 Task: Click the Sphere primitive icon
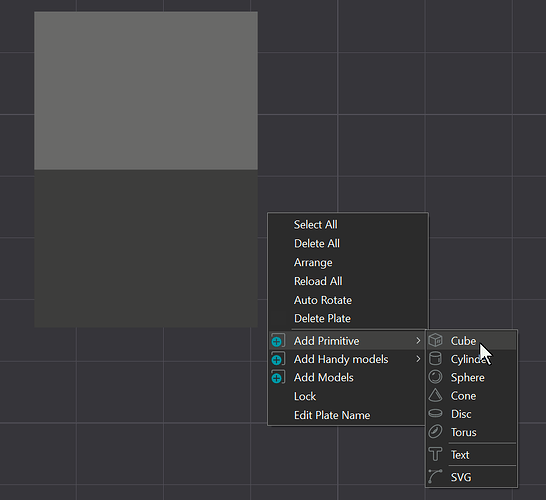point(435,377)
